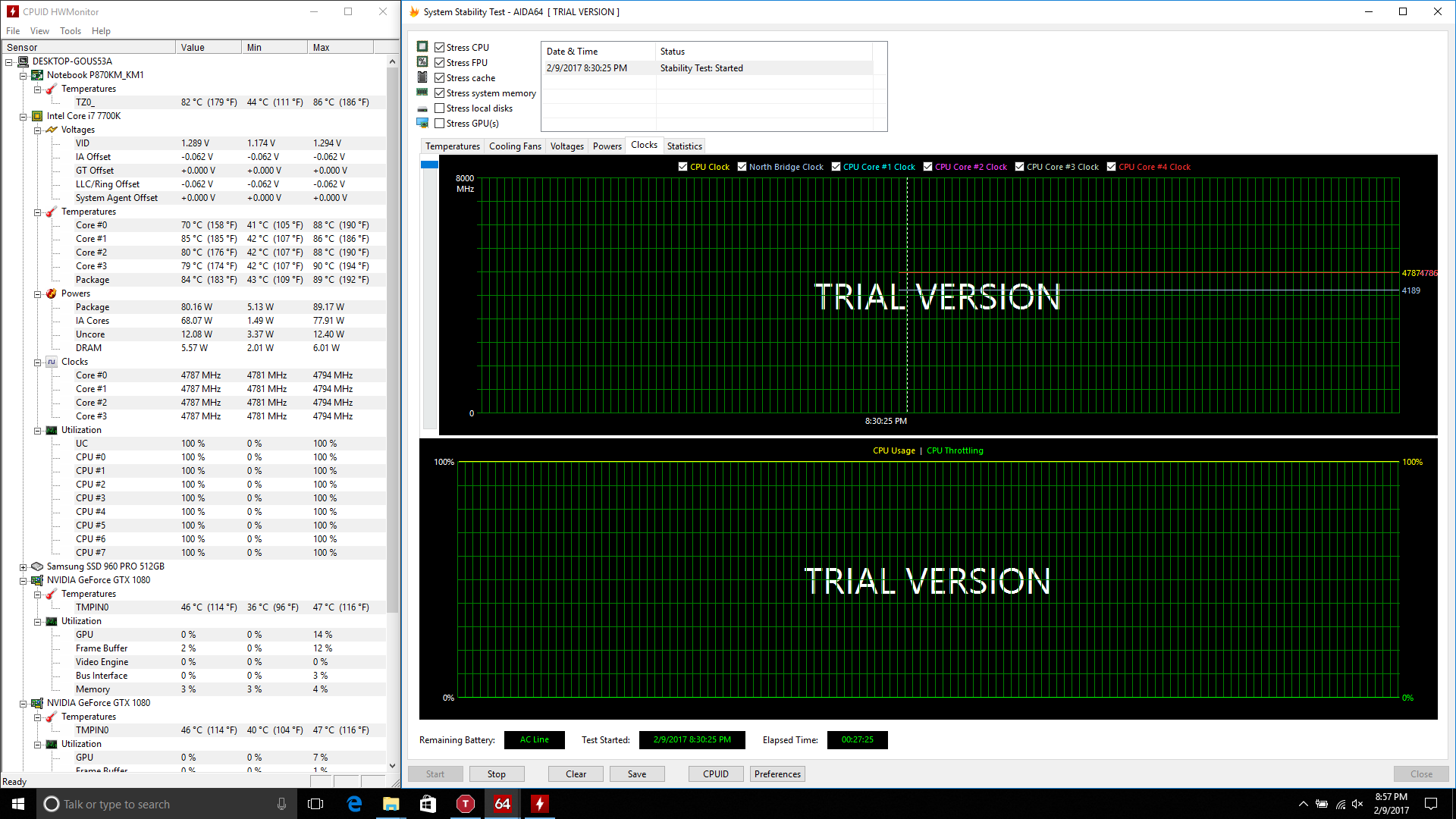Click the Powers flame icon in HWMonitor
The image size is (1456, 819).
(52, 293)
